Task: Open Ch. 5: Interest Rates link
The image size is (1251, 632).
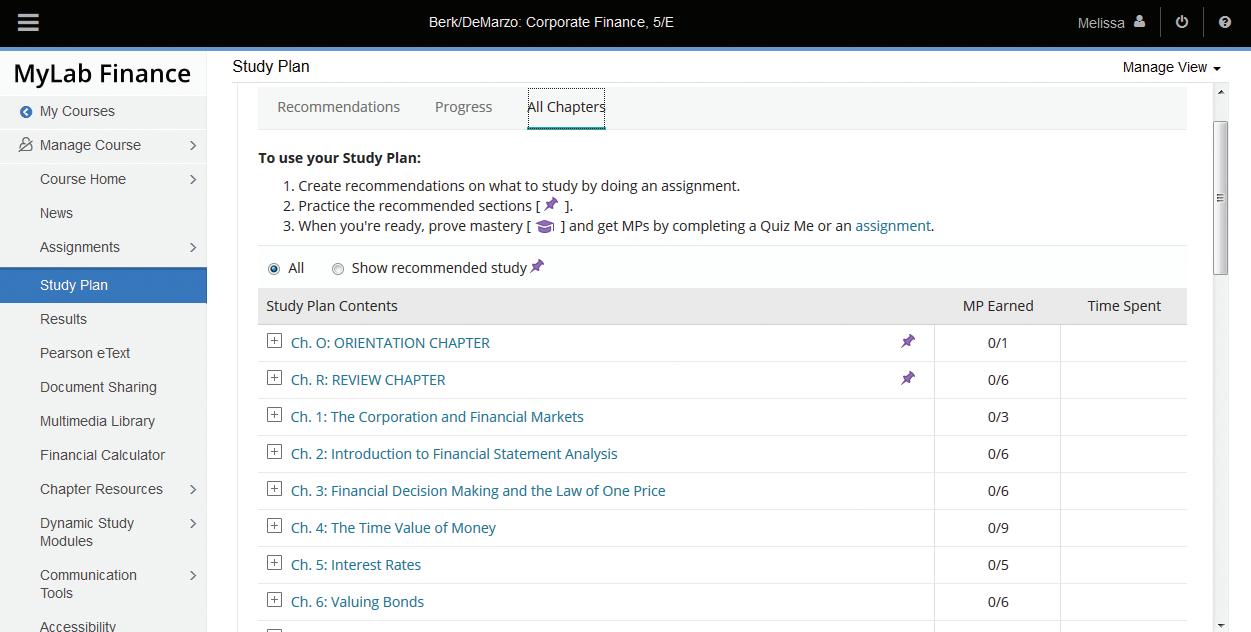Action: click(355, 565)
